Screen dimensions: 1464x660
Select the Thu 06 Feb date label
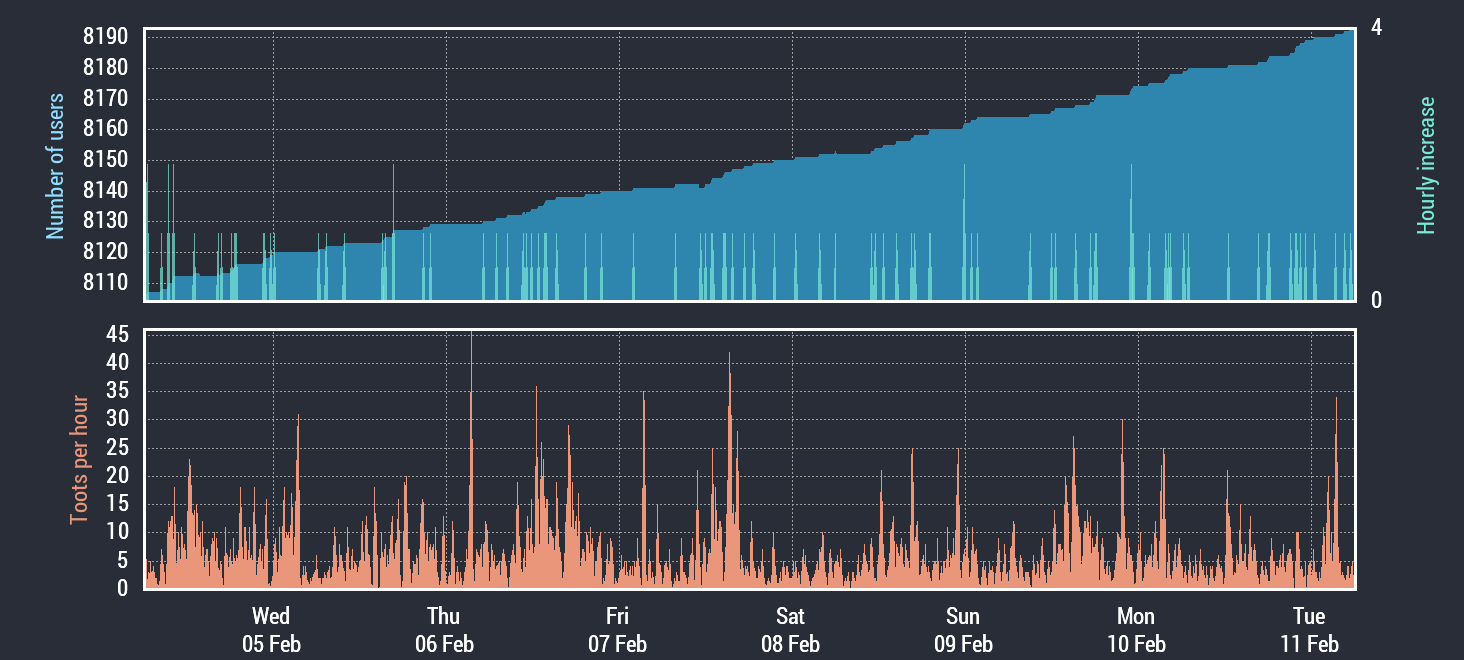click(x=444, y=630)
